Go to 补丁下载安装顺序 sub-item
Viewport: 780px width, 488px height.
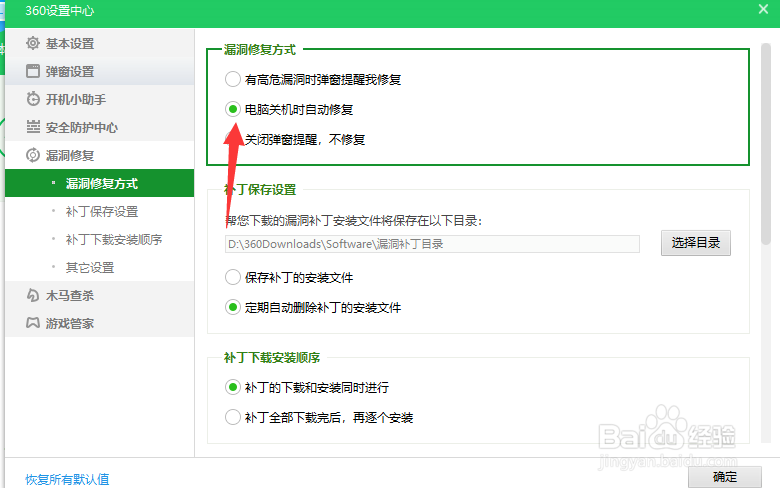(x=114, y=240)
